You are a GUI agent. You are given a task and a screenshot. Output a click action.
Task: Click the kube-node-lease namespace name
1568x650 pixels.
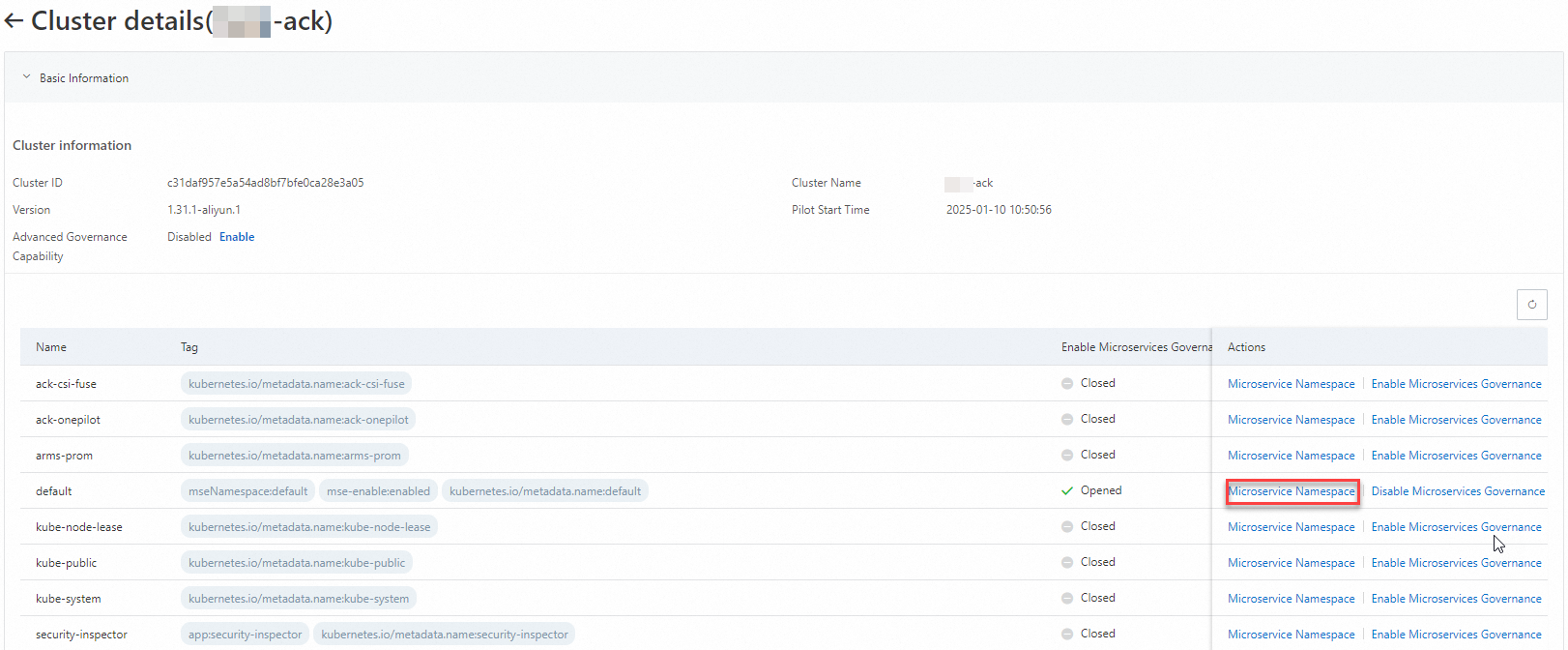tap(79, 527)
